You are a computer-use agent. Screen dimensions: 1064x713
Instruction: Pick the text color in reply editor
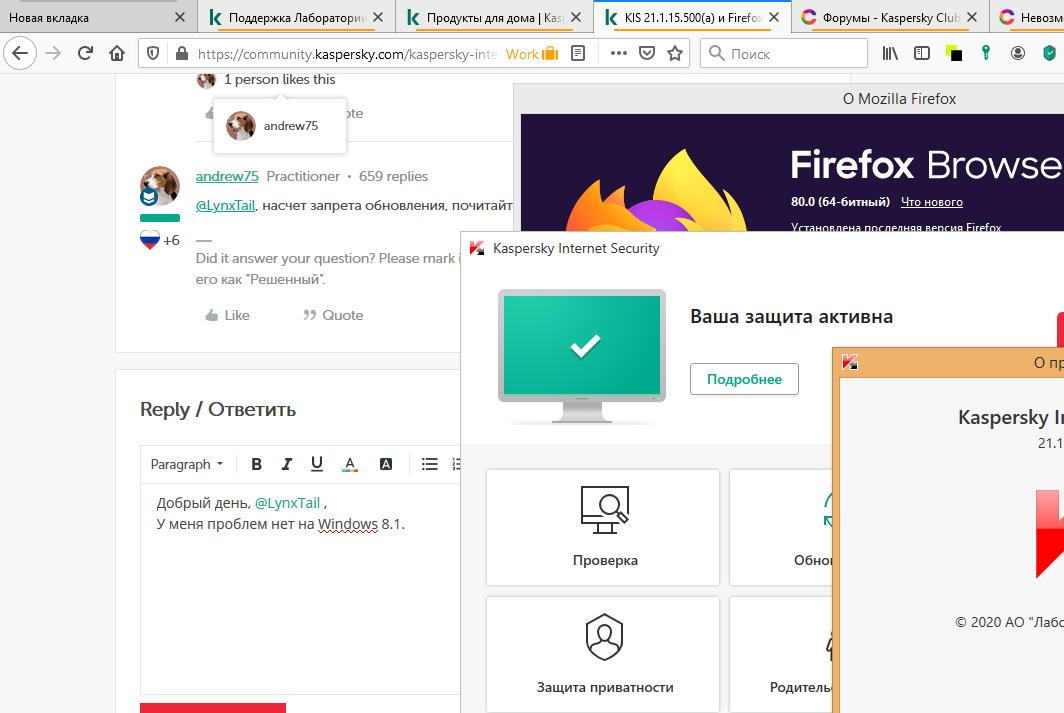pyautogui.click(x=349, y=464)
